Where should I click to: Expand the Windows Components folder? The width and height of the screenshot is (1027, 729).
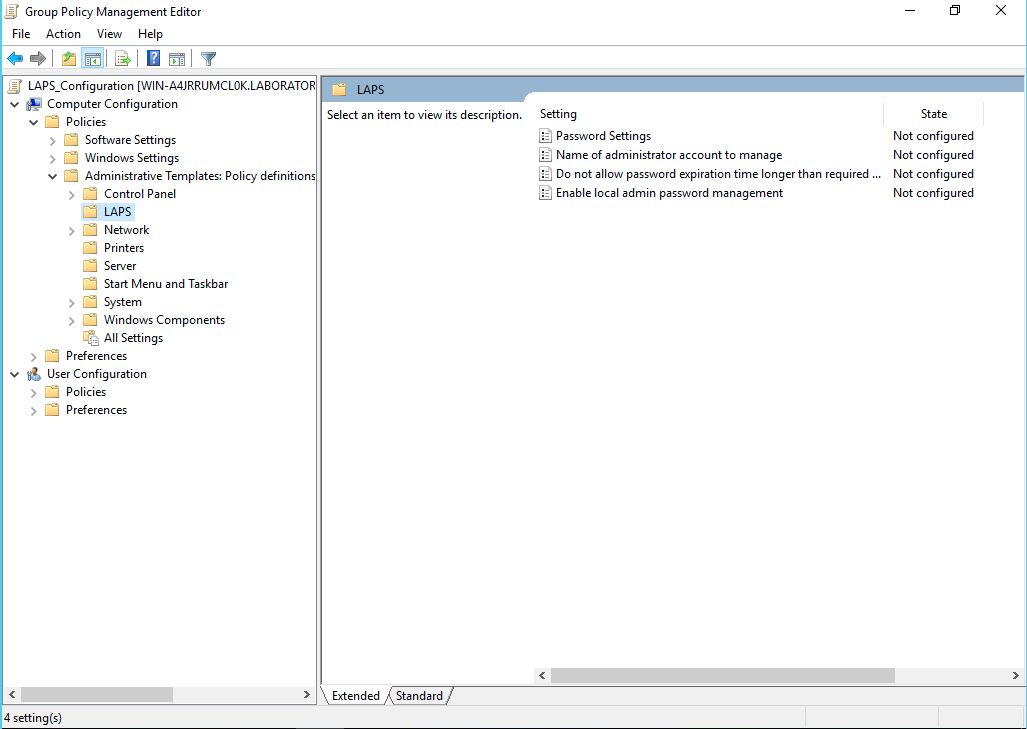coord(71,320)
